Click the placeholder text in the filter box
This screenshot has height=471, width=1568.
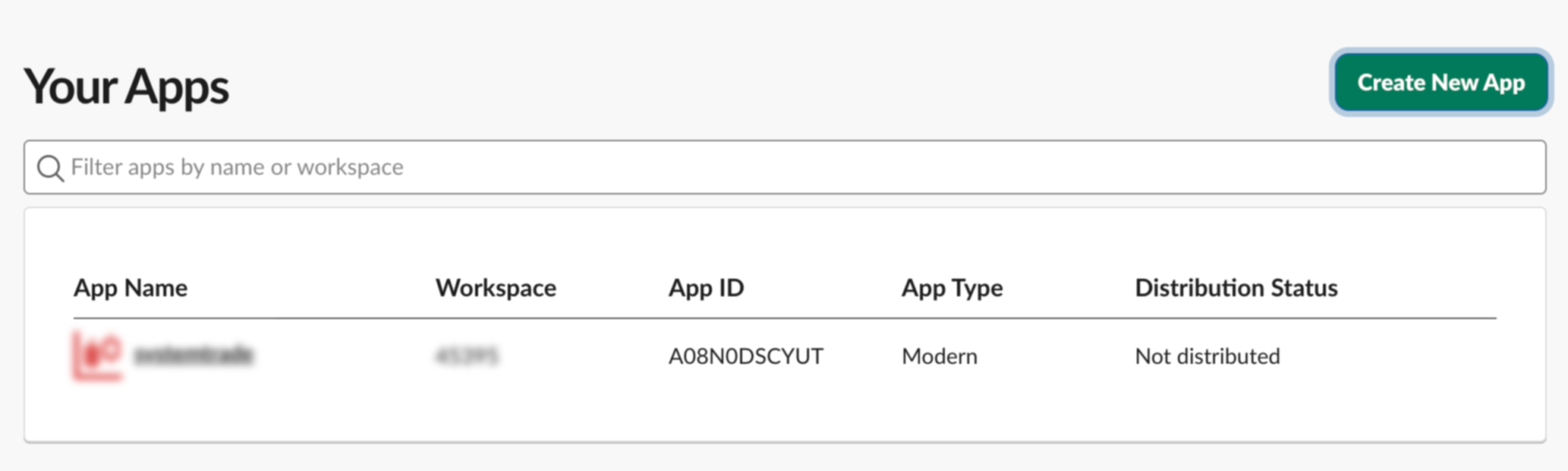coord(237,167)
